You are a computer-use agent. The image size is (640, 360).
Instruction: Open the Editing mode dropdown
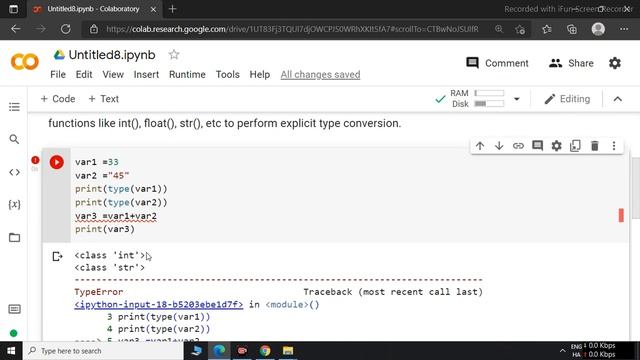567,99
